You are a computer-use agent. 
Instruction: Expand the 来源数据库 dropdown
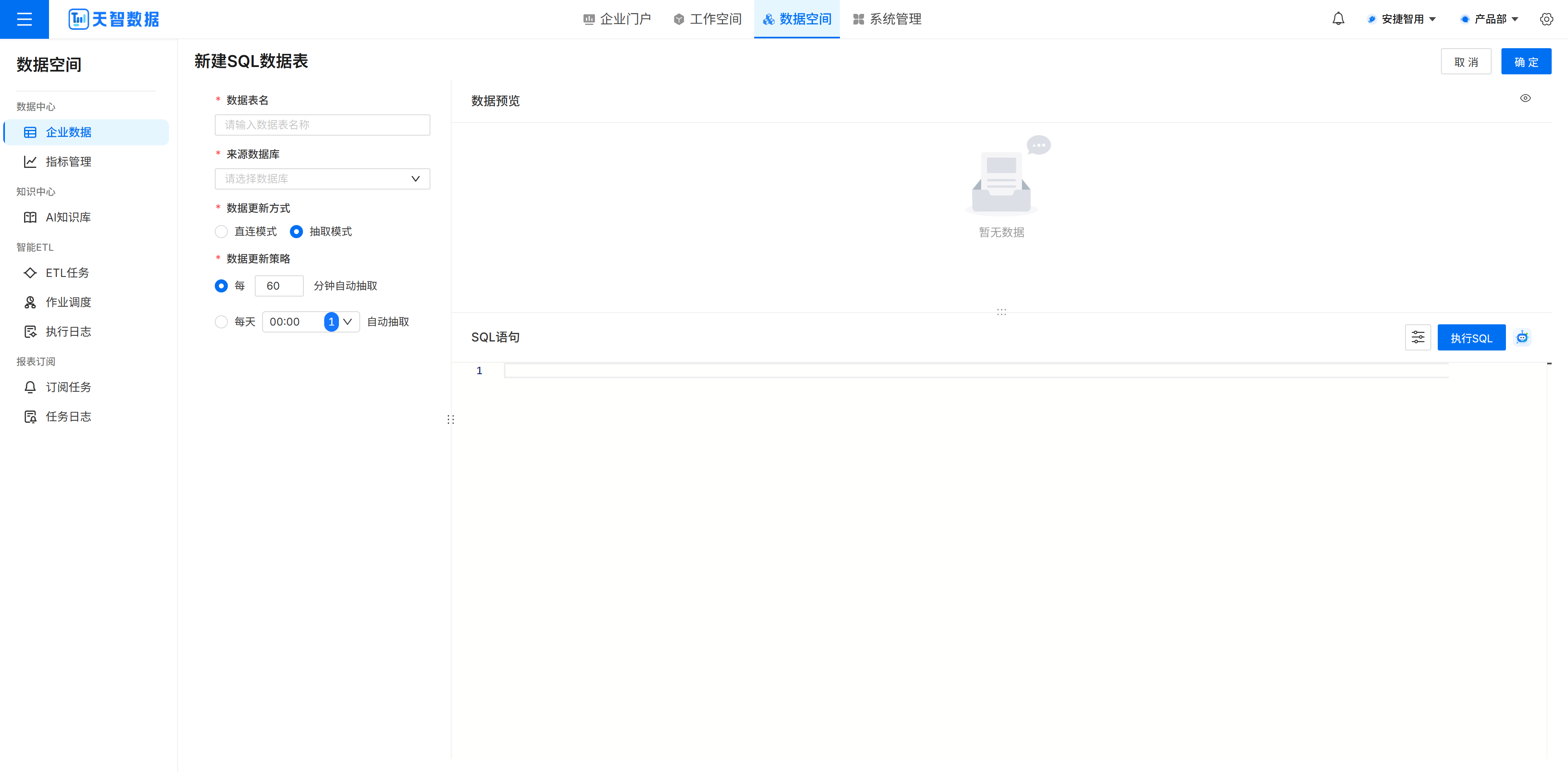point(322,179)
